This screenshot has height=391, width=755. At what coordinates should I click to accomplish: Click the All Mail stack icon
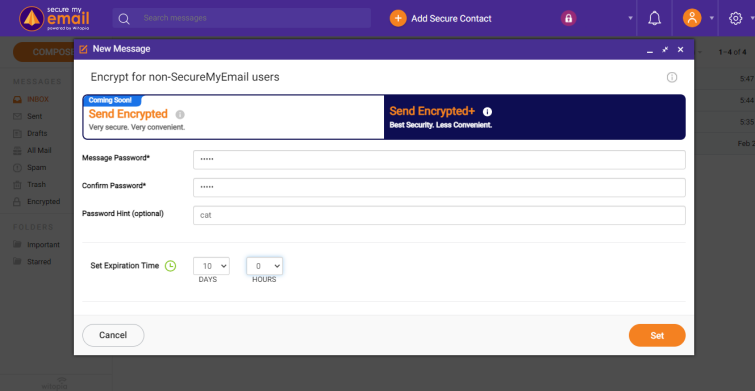click(x=17, y=151)
